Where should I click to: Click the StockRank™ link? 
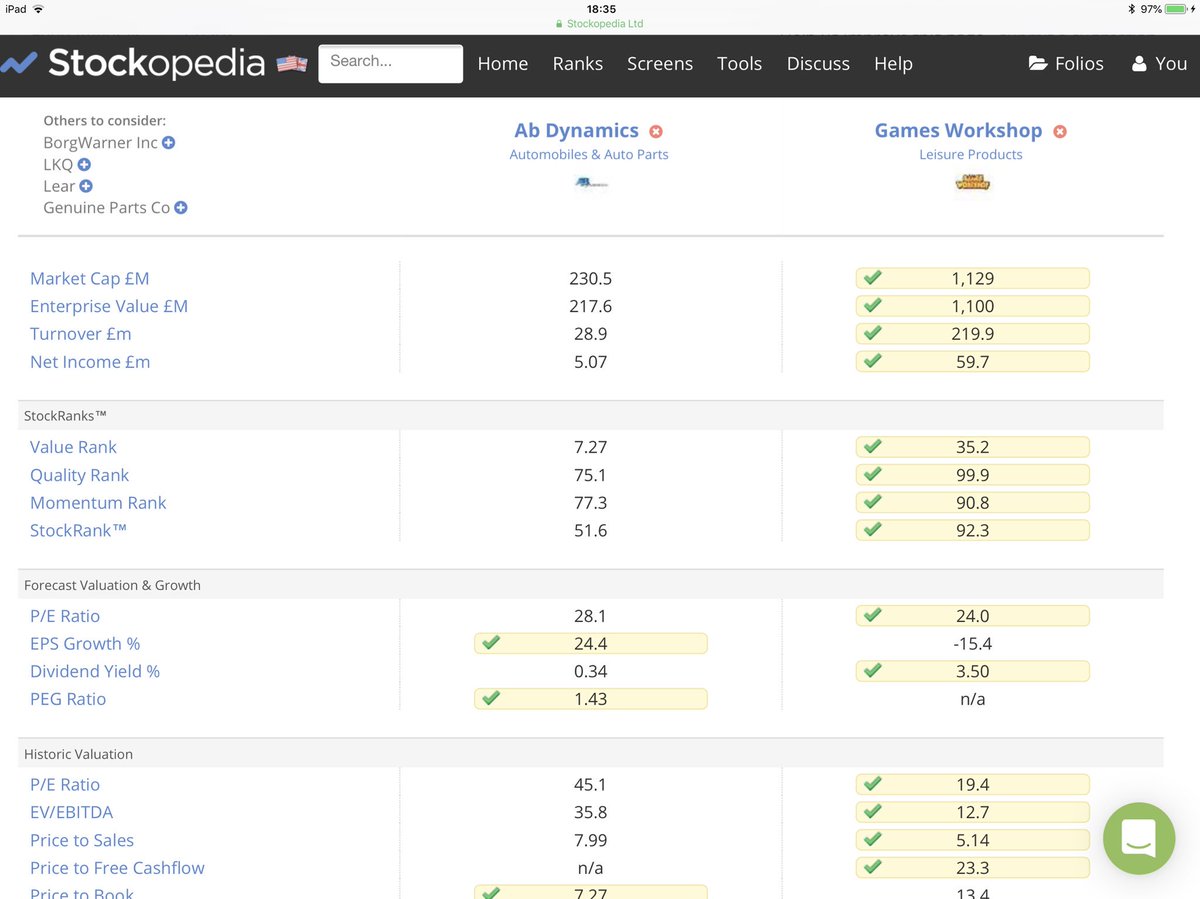pyautogui.click(x=79, y=530)
